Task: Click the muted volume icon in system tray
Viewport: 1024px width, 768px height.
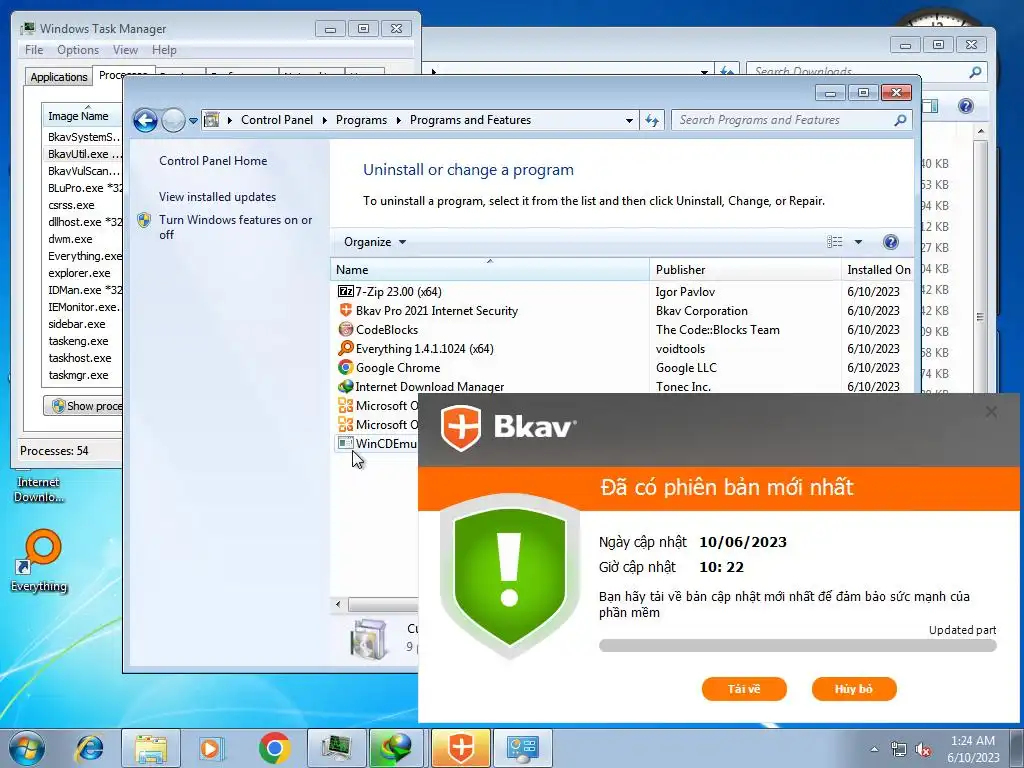Action: click(x=923, y=749)
